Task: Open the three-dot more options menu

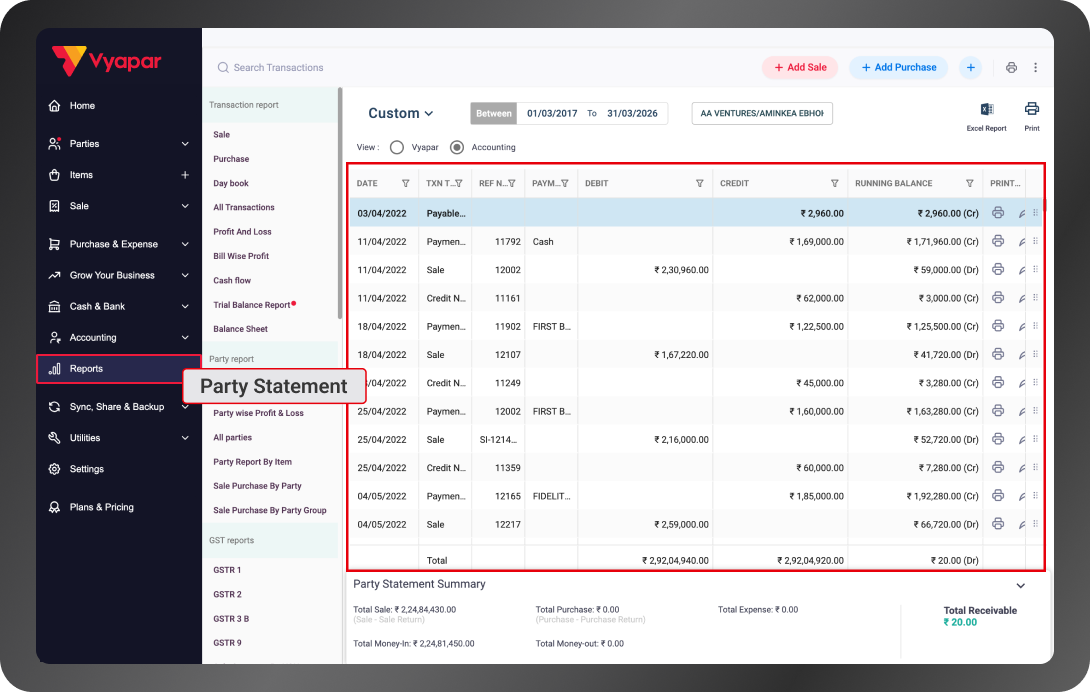Action: click(x=1035, y=67)
